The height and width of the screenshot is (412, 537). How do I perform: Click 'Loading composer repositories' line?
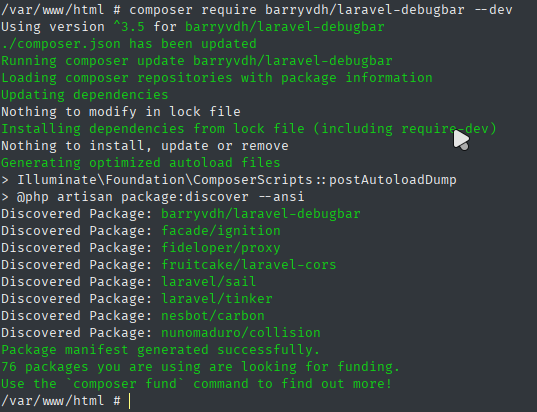point(217,78)
